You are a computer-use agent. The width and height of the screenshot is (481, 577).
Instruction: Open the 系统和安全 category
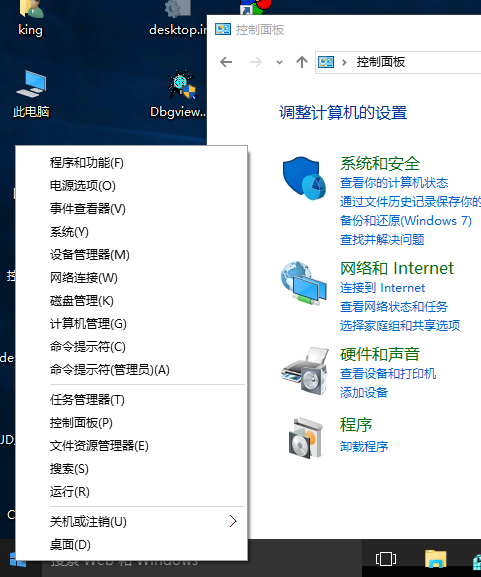pos(380,163)
